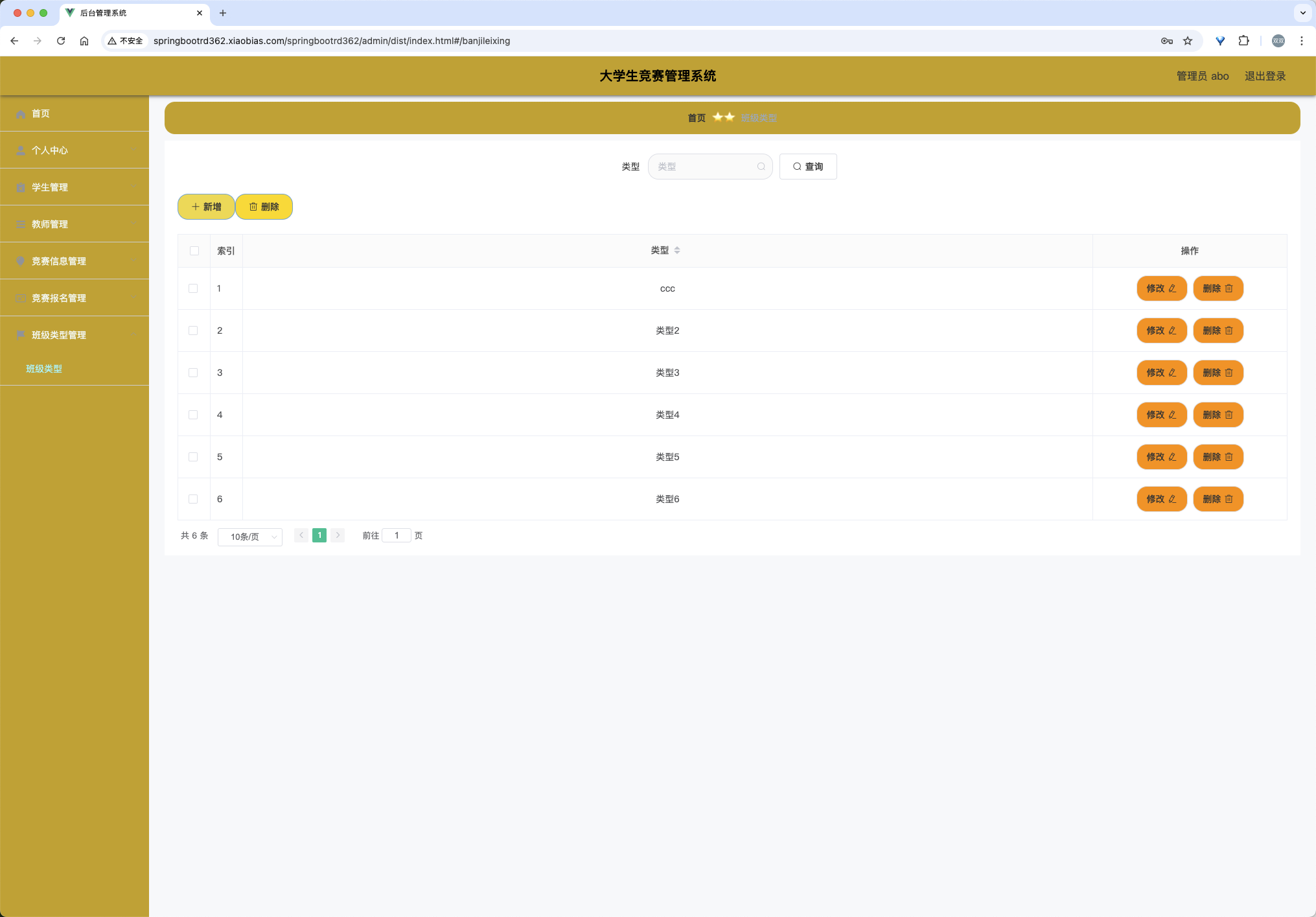Toggle the select-all checkbox in header
This screenshot has width=1316, height=917.
pyautogui.click(x=194, y=251)
